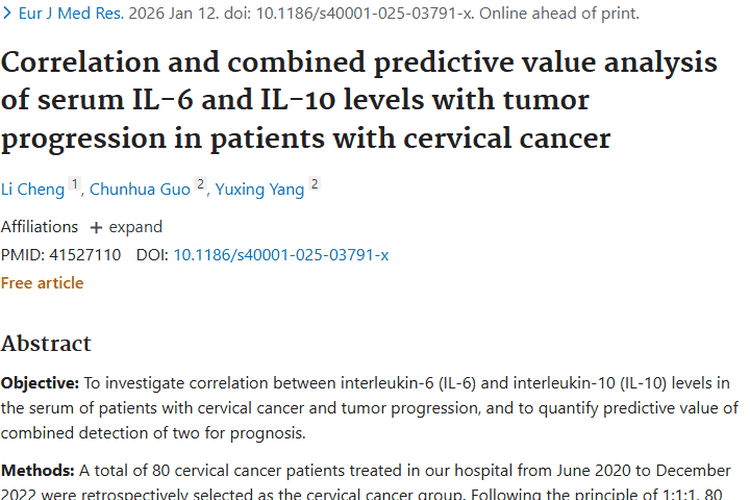This screenshot has width=750, height=500.
Task: Click the bold Objective label in abstract
Action: click(39, 383)
